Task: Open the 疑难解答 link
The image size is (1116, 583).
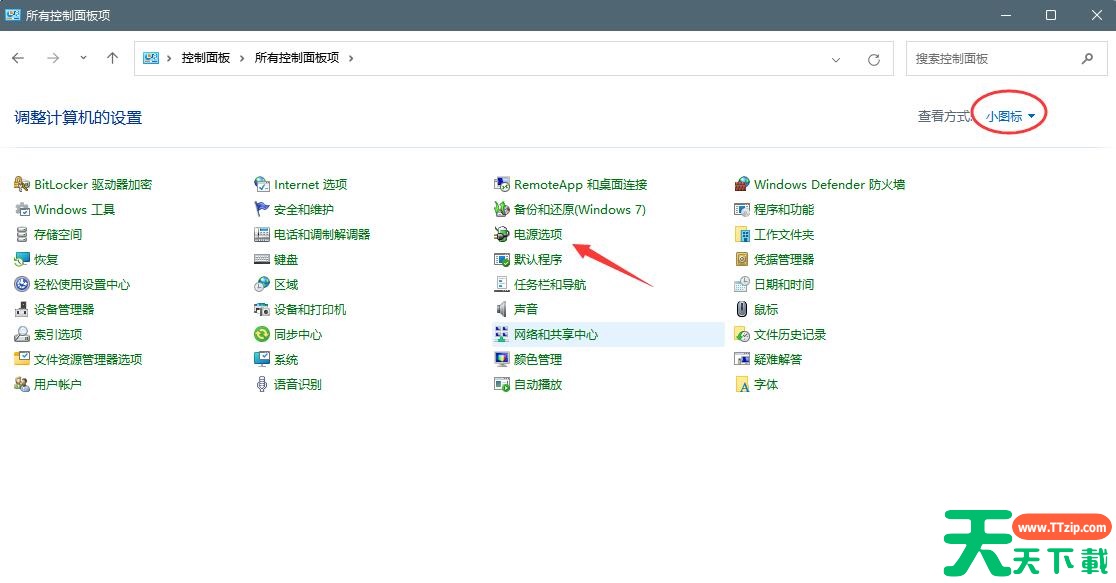Action: (778, 359)
